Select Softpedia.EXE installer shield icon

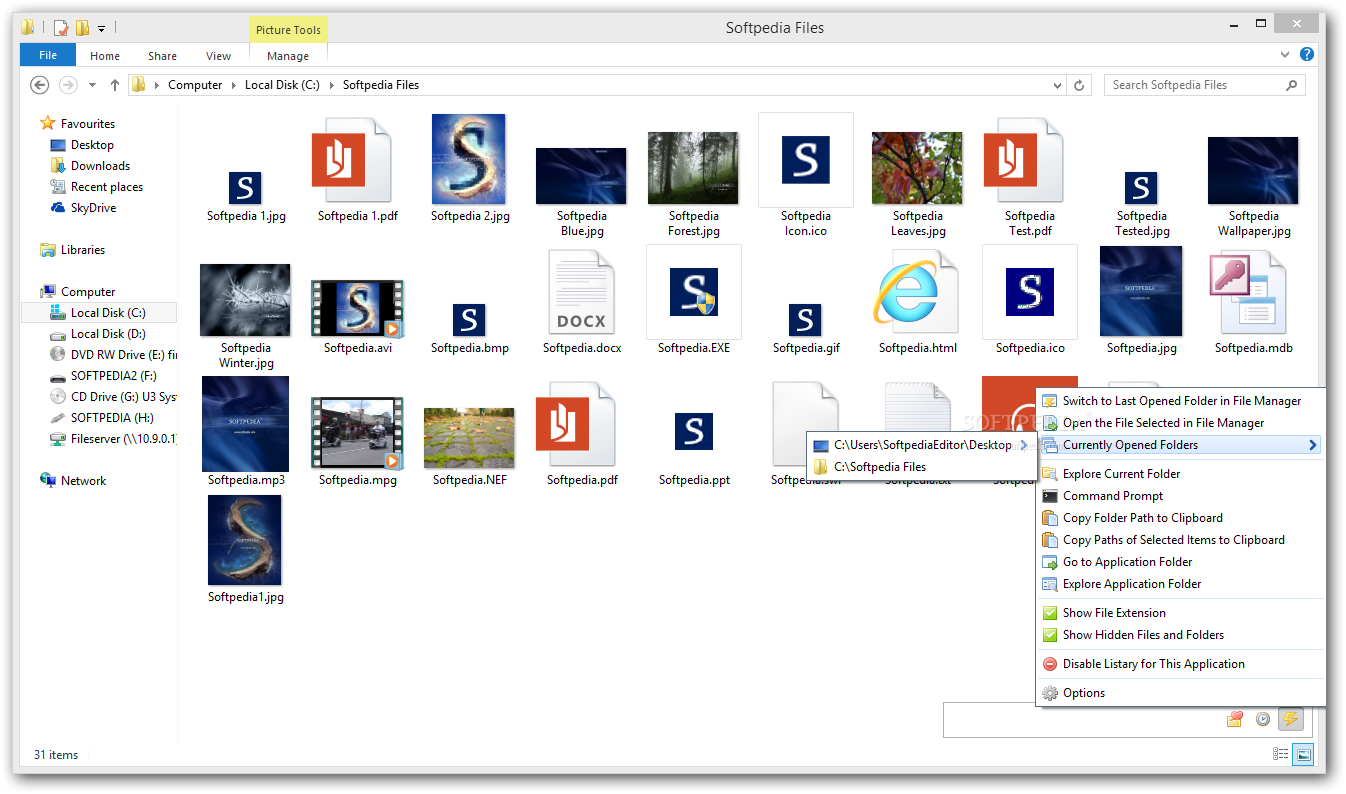pos(693,292)
